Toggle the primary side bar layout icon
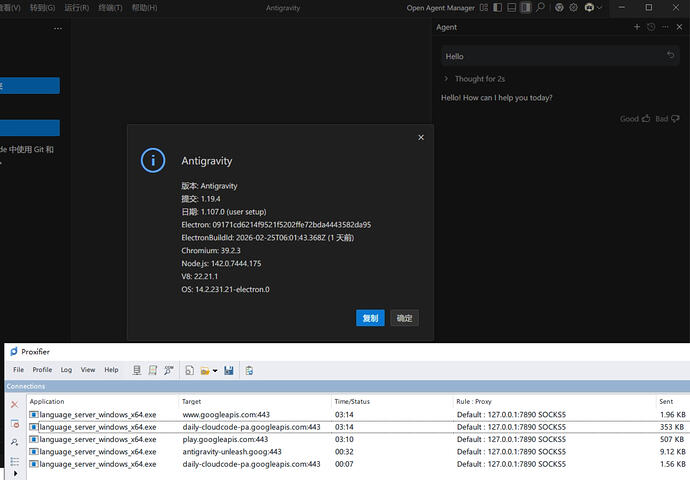690x480 pixels. 498,7
